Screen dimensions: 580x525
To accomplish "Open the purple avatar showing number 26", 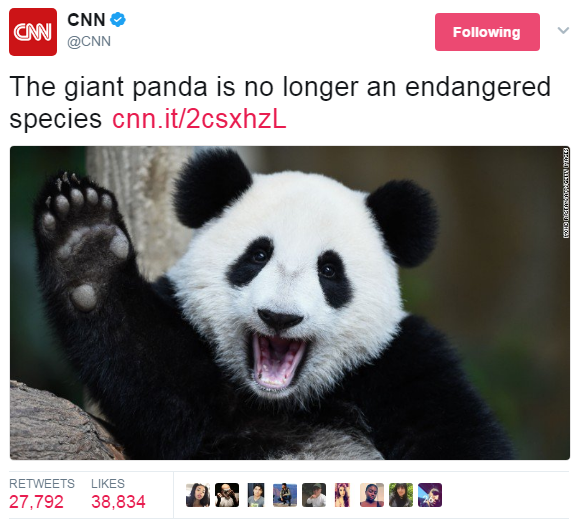I will (x=430, y=495).
